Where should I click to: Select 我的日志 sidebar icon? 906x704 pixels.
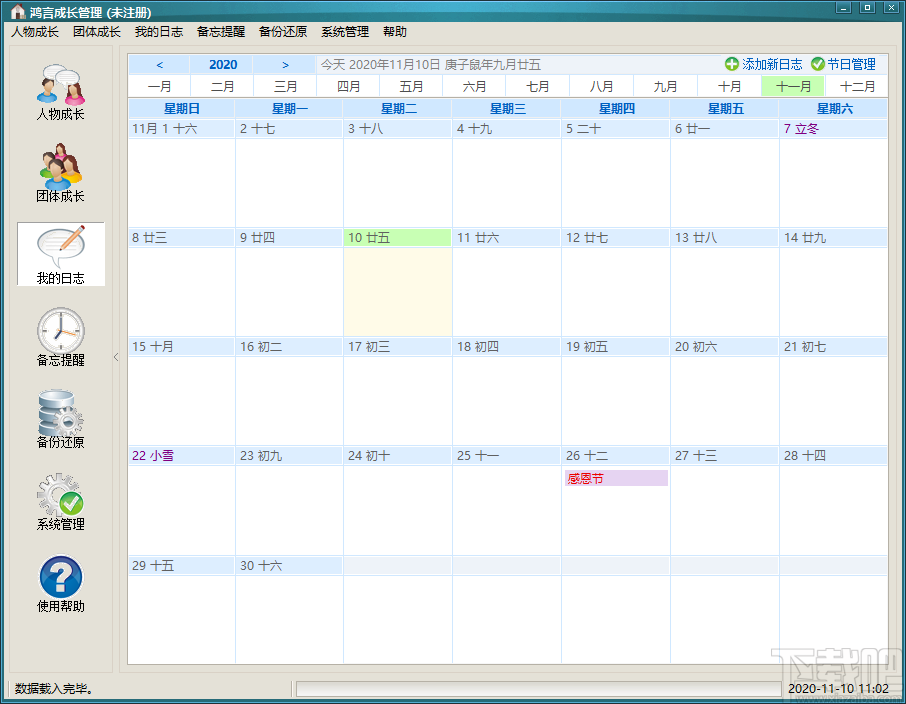[61, 254]
